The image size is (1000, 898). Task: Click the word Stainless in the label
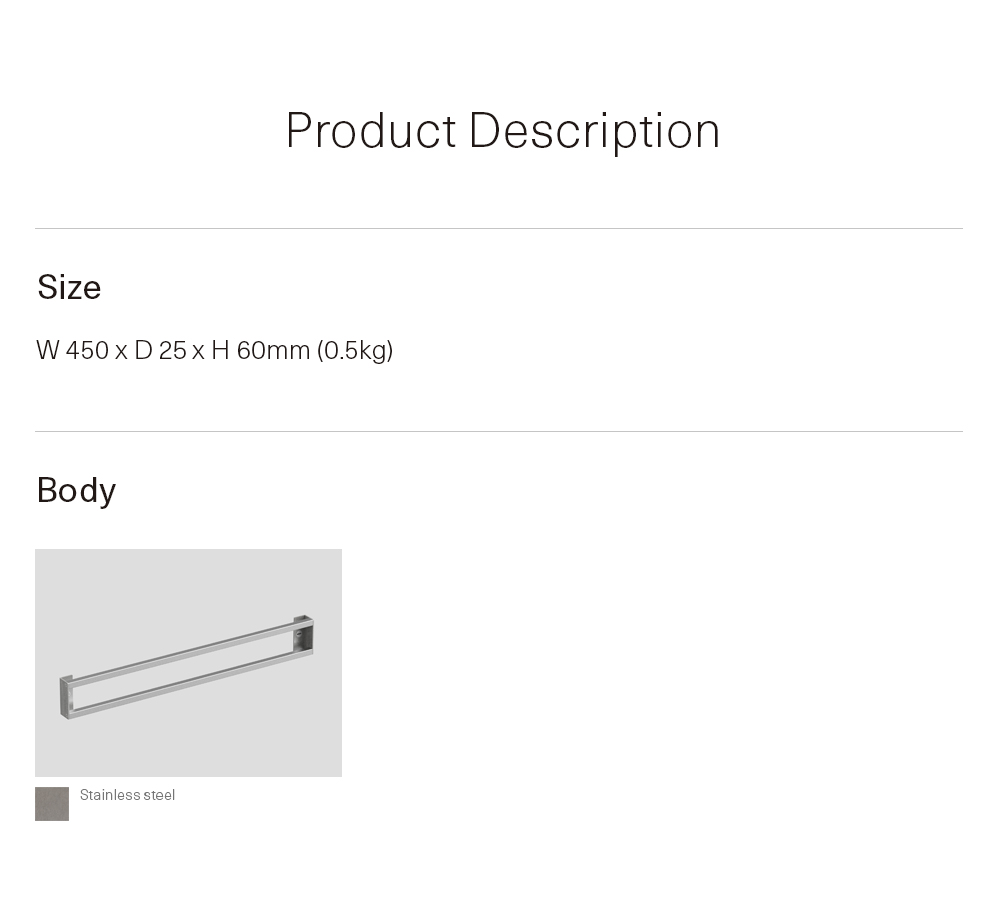(x=109, y=795)
